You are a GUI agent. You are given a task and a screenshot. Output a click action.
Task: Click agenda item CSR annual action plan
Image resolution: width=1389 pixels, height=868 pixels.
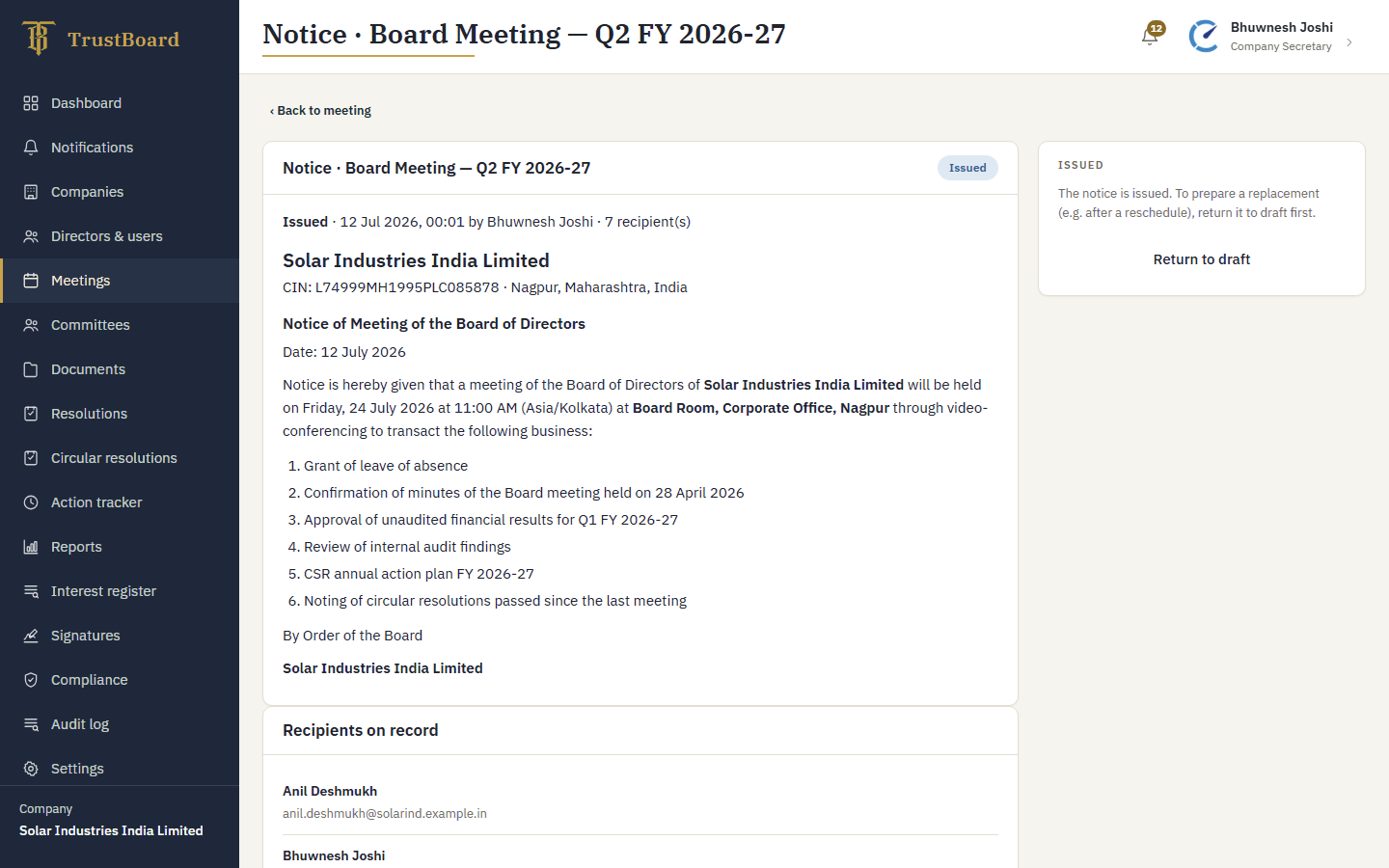419,574
